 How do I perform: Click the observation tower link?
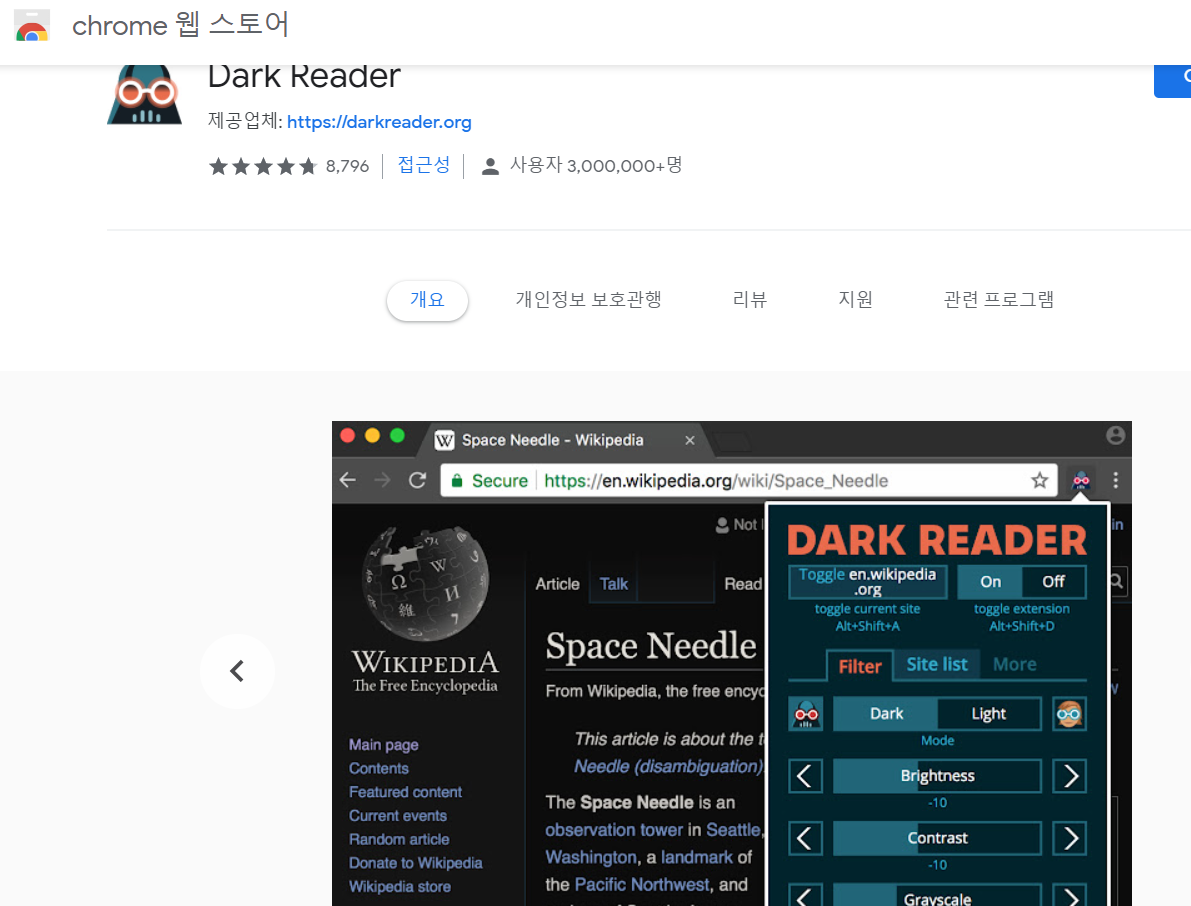614,830
